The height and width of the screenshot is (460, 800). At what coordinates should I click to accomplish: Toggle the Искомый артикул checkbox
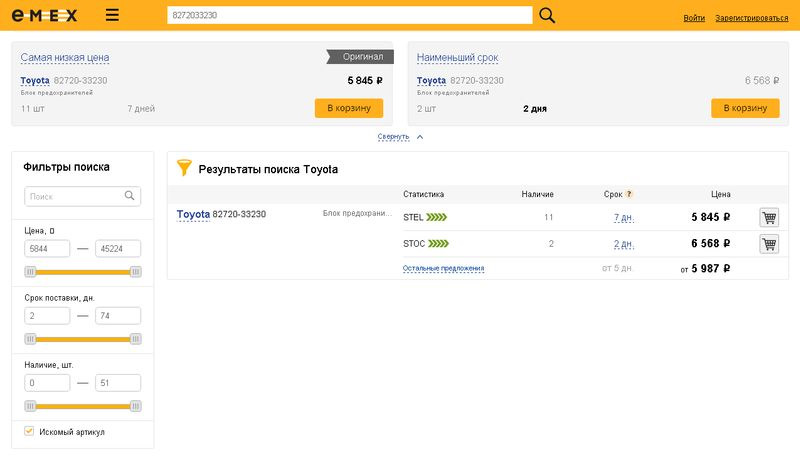tap(29, 431)
